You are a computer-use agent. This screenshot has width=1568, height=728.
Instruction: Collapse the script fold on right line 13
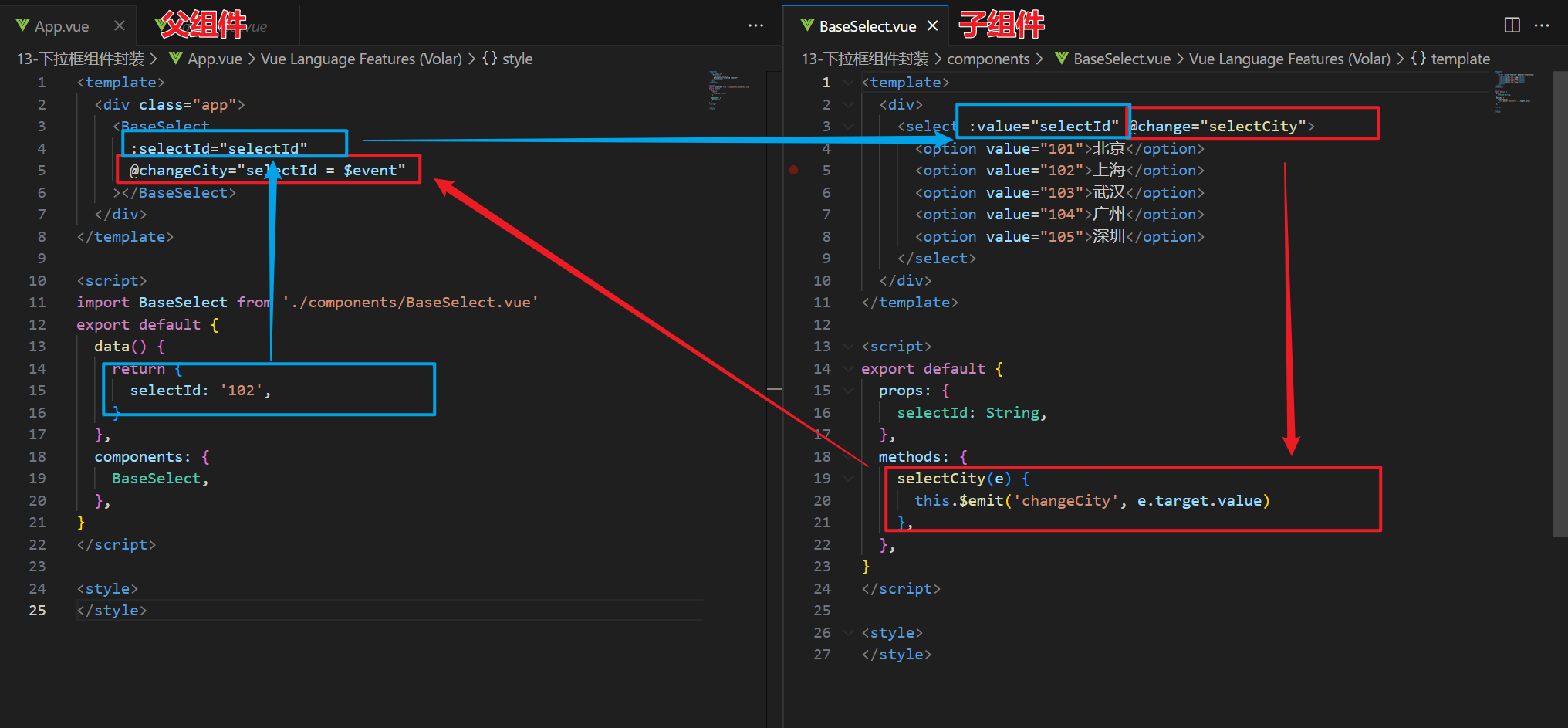point(848,346)
